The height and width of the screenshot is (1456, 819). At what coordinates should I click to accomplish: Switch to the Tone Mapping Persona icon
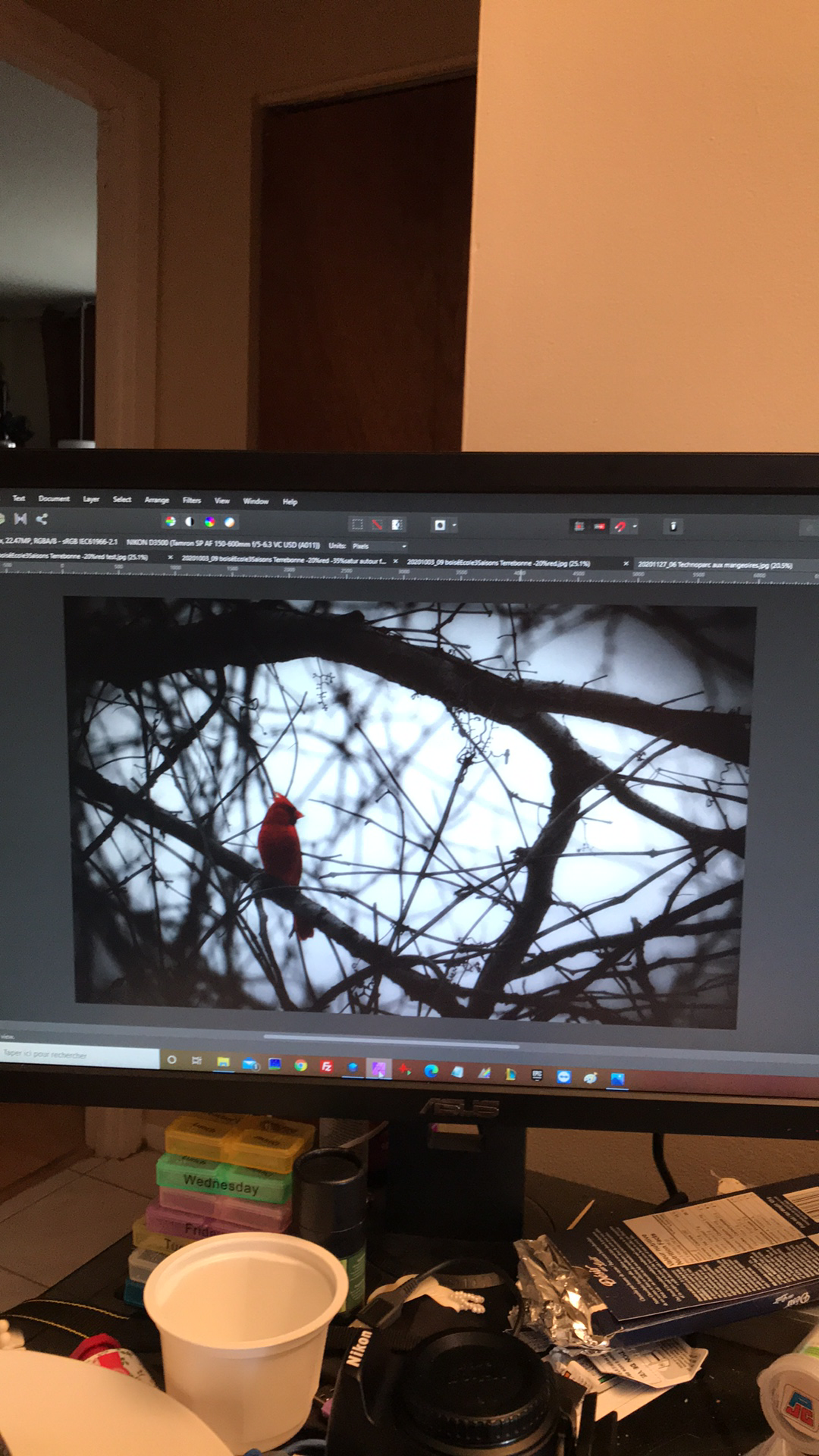[20, 519]
